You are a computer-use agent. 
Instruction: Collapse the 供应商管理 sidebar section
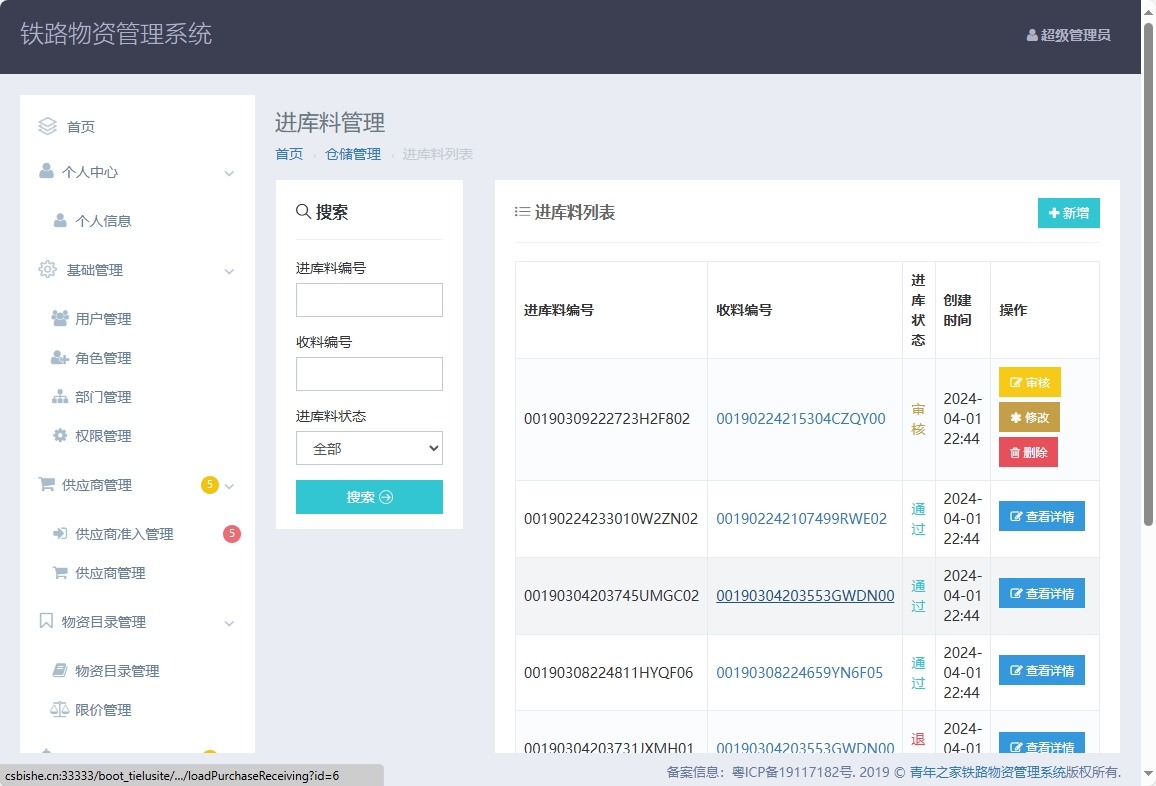pyautogui.click(x=227, y=485)
